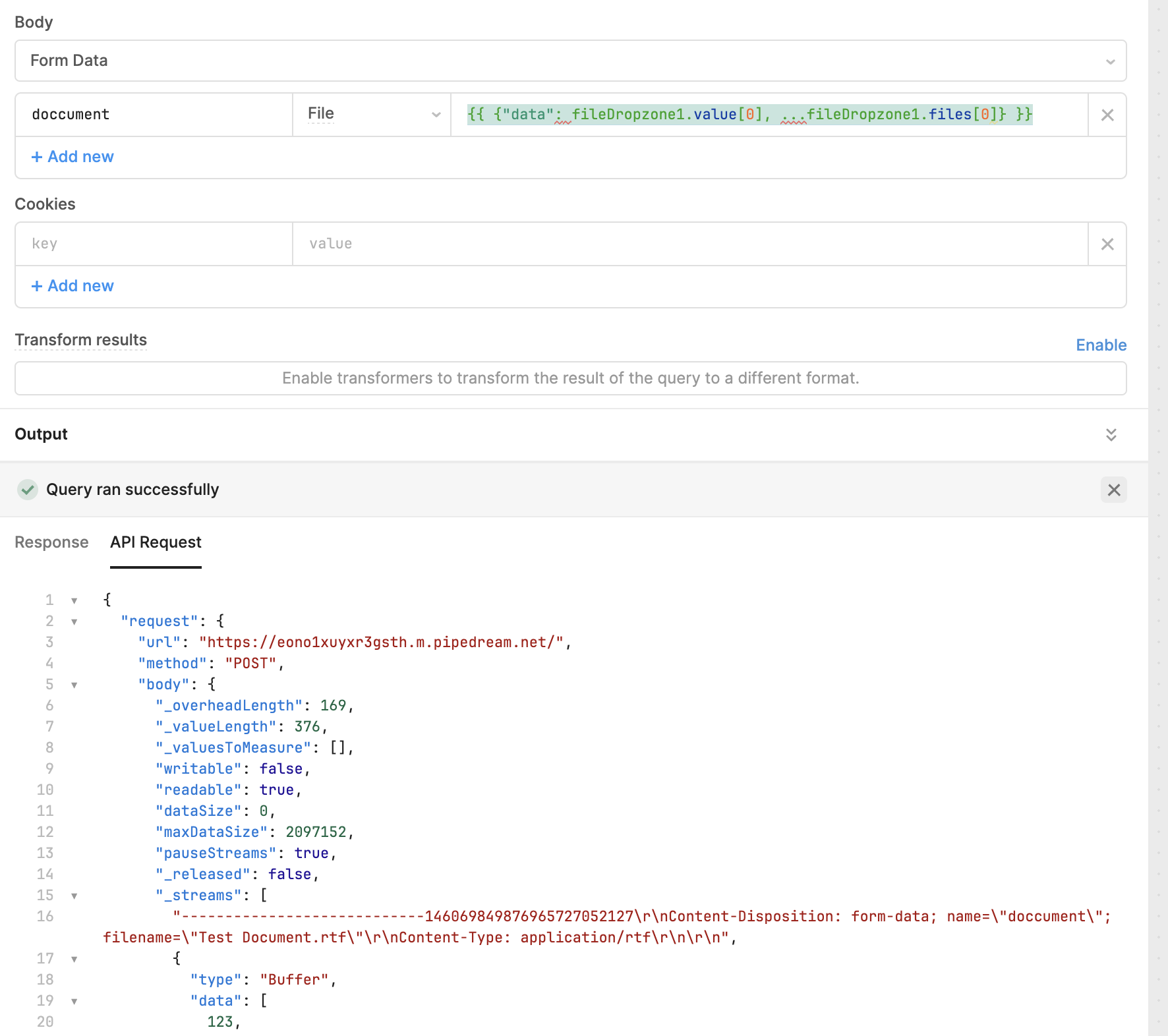Click the "Buffer" type value
Image resolution: width=1168 pixels, height=1036 pixels.
click(x=294, y=980)
